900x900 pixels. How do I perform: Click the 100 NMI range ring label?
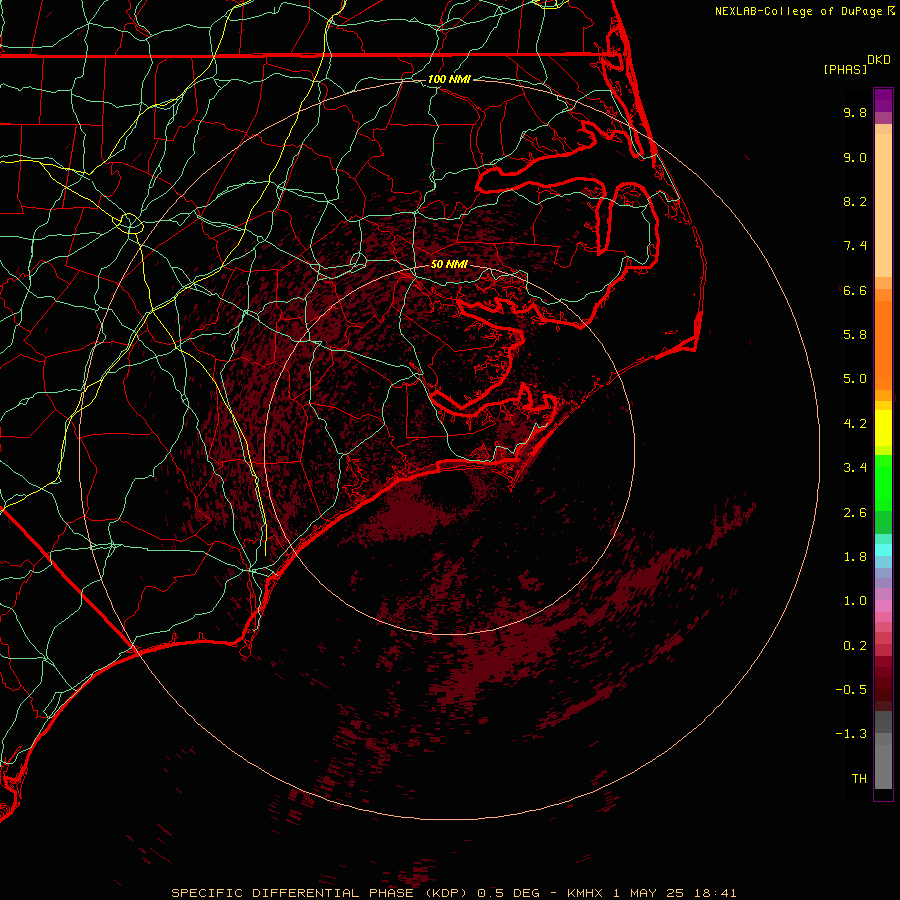click(449, 79)
